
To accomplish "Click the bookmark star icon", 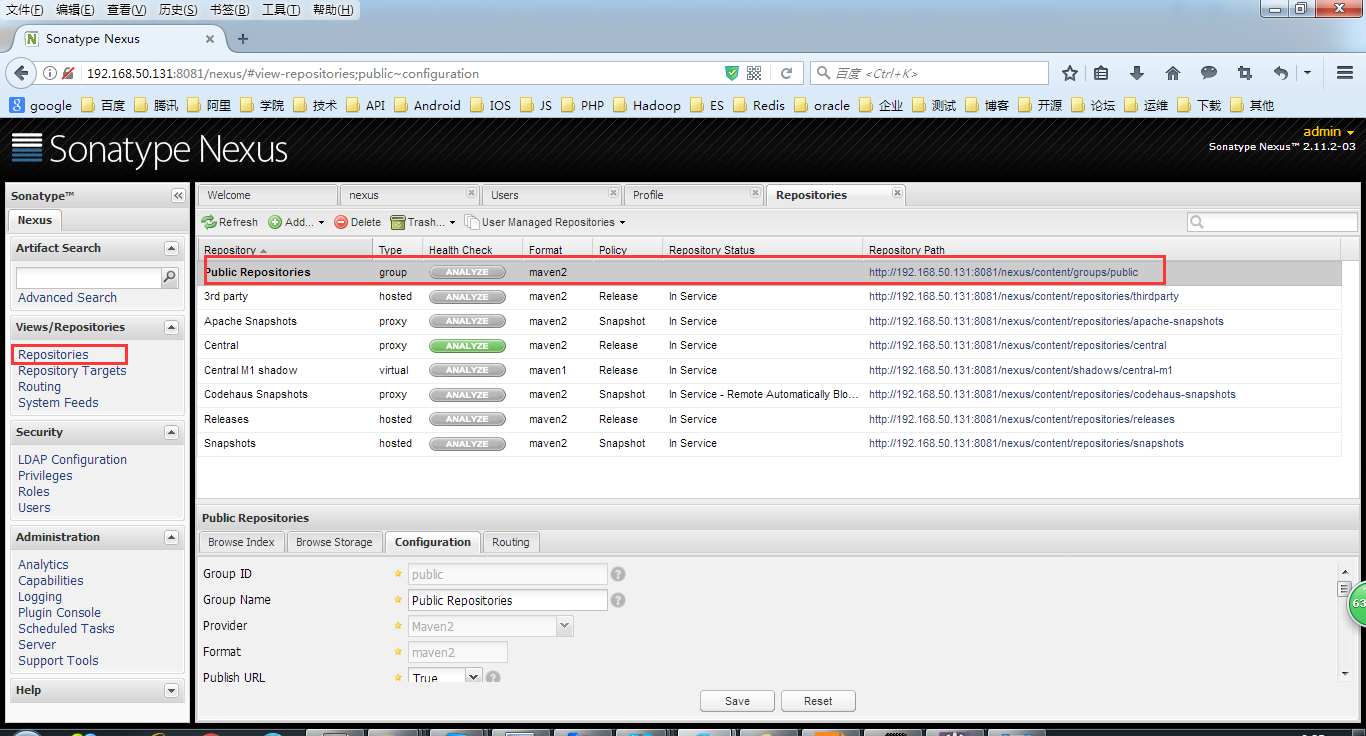I will 1070,73.
